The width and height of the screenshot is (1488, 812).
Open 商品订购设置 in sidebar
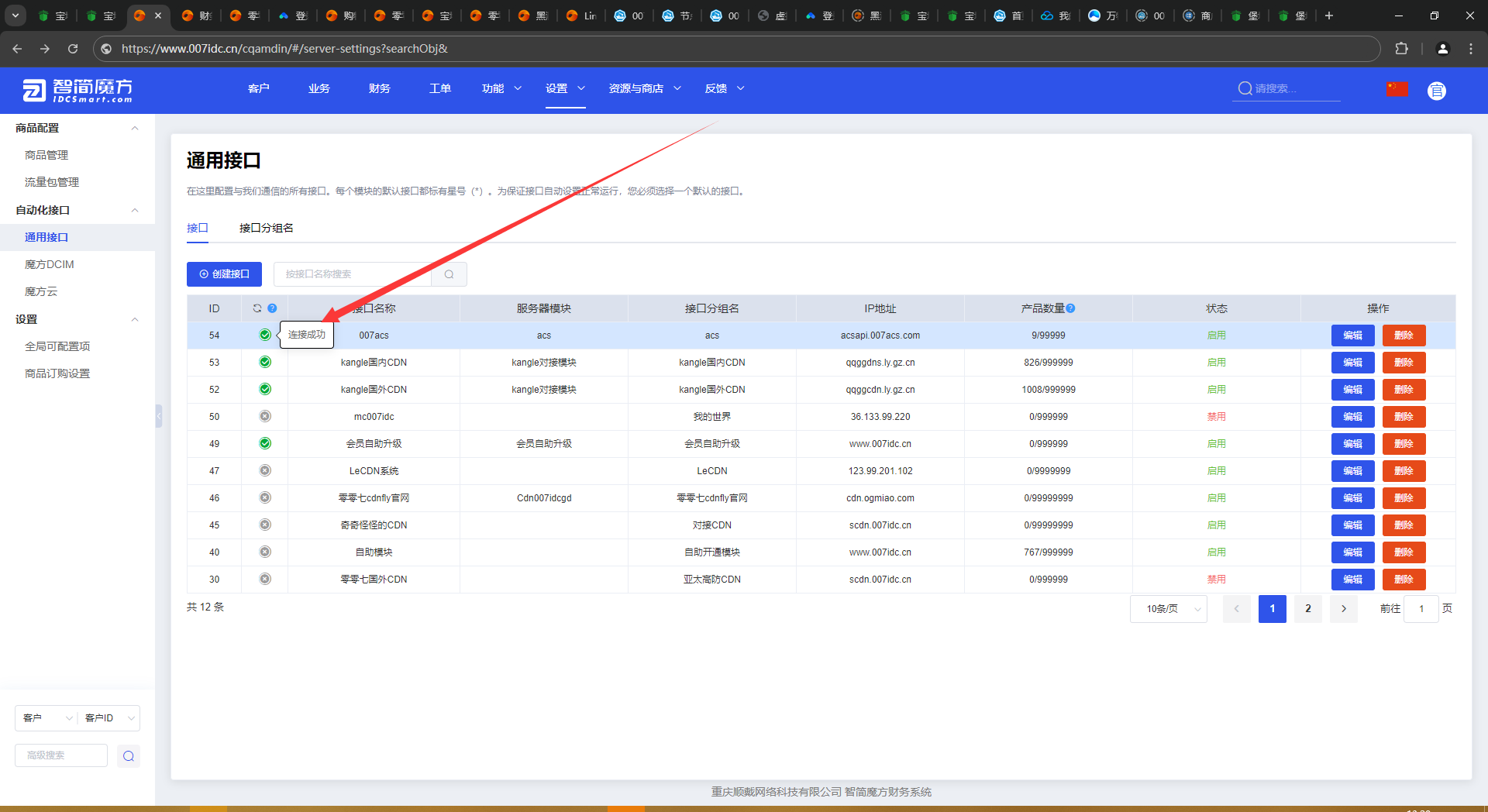click(57, 373)
